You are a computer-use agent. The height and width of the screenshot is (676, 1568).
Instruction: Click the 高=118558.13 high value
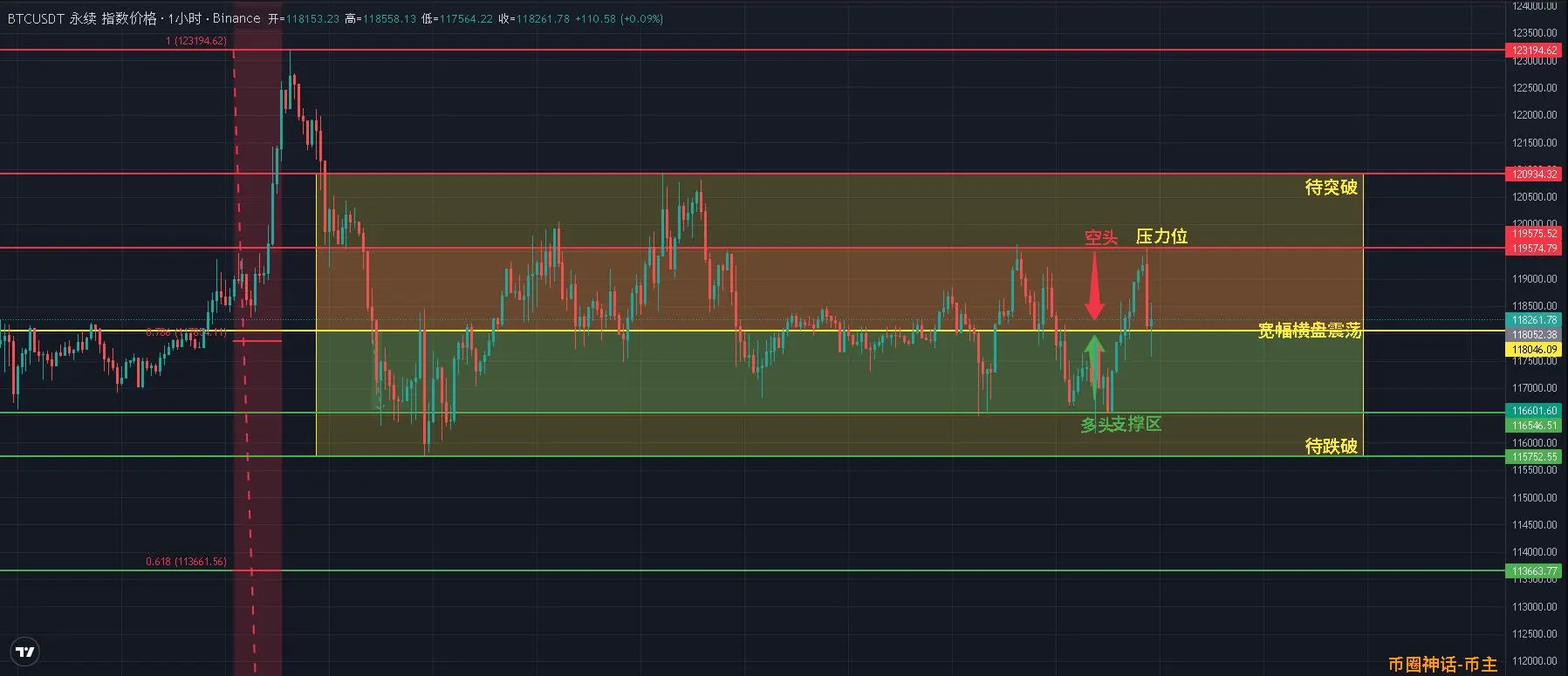click(380, 18)
